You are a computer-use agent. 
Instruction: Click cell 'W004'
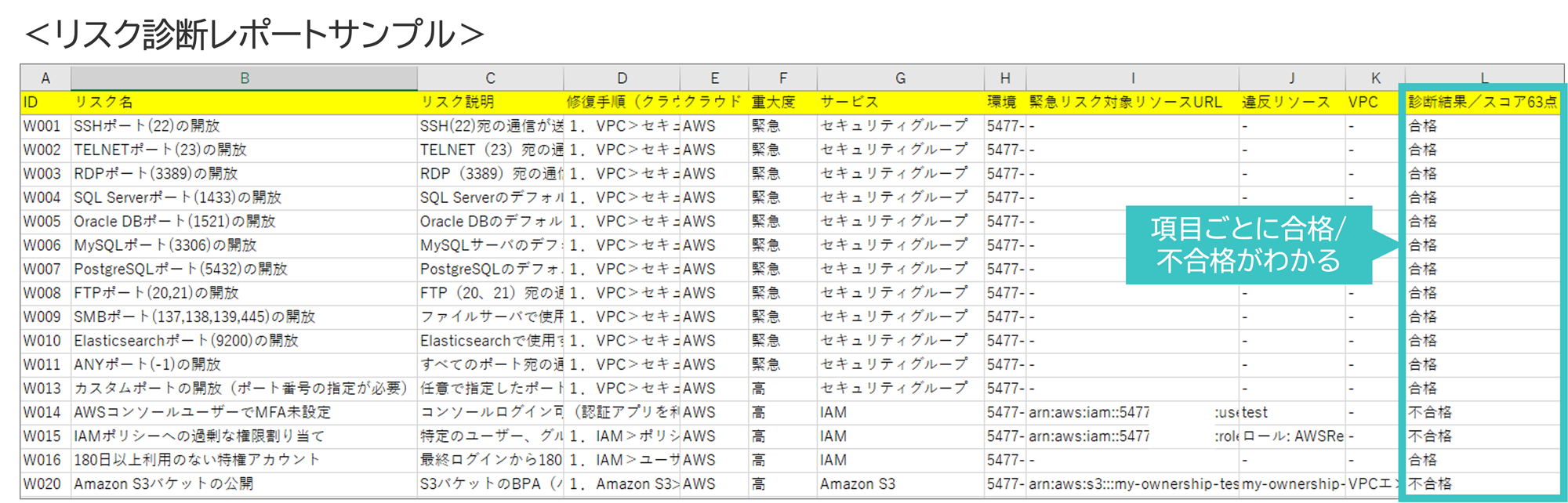tap(45, 197)
